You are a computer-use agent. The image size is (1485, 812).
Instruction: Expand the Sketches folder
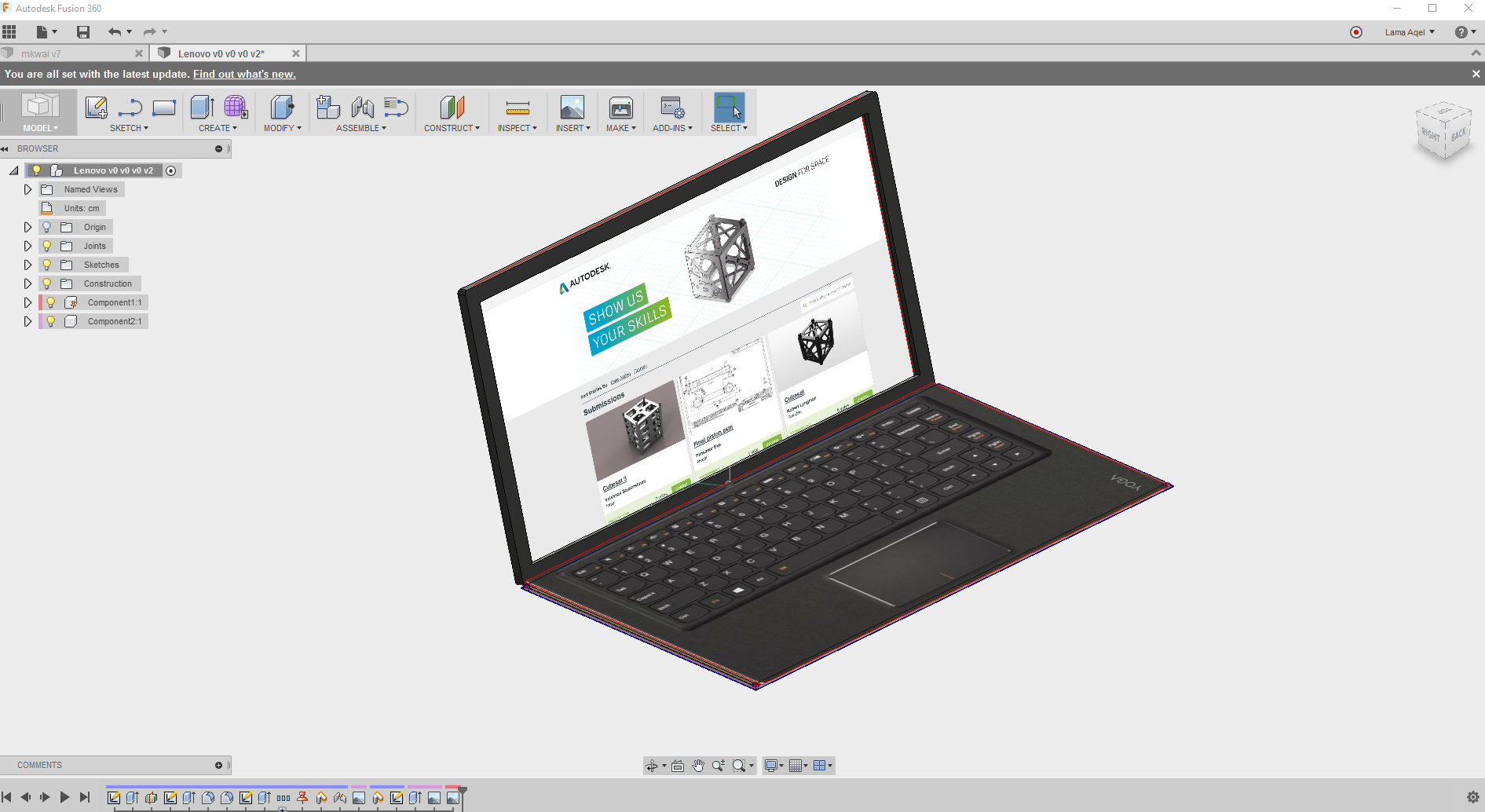click(27, 265)
